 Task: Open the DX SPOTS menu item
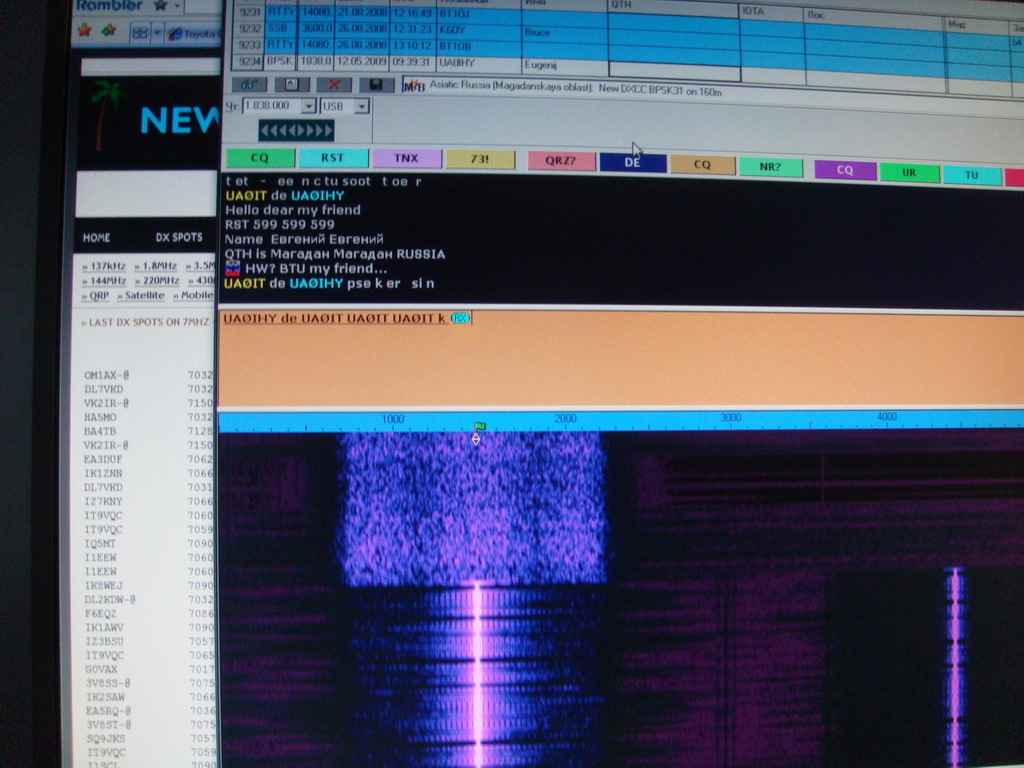[x=178, y=238]
